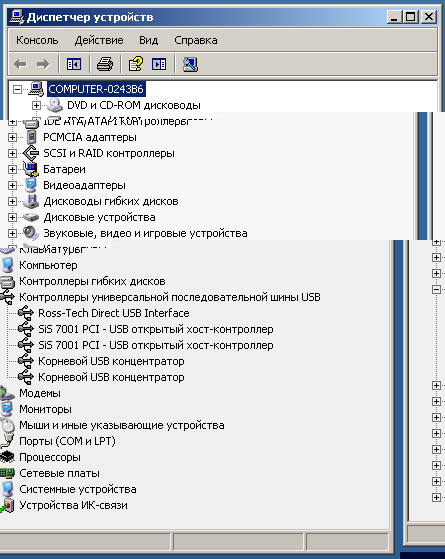Select Видеоадаптеры label
445x559 pixels.
[84, 185]
